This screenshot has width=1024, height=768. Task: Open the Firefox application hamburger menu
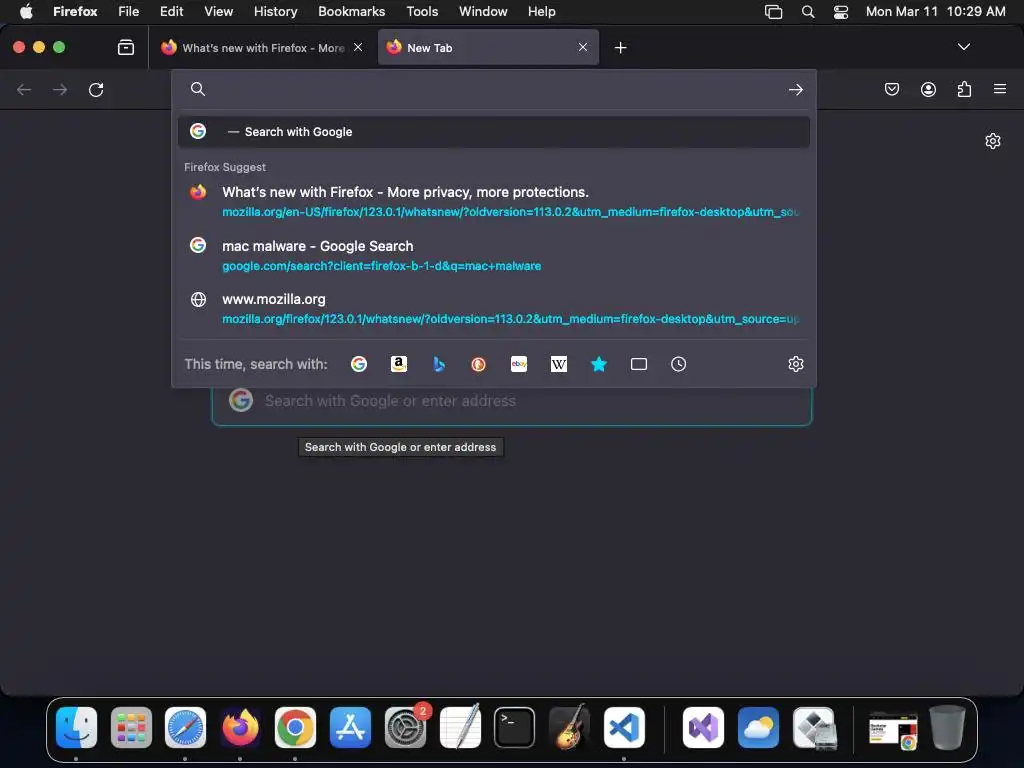pos(1000,89)
